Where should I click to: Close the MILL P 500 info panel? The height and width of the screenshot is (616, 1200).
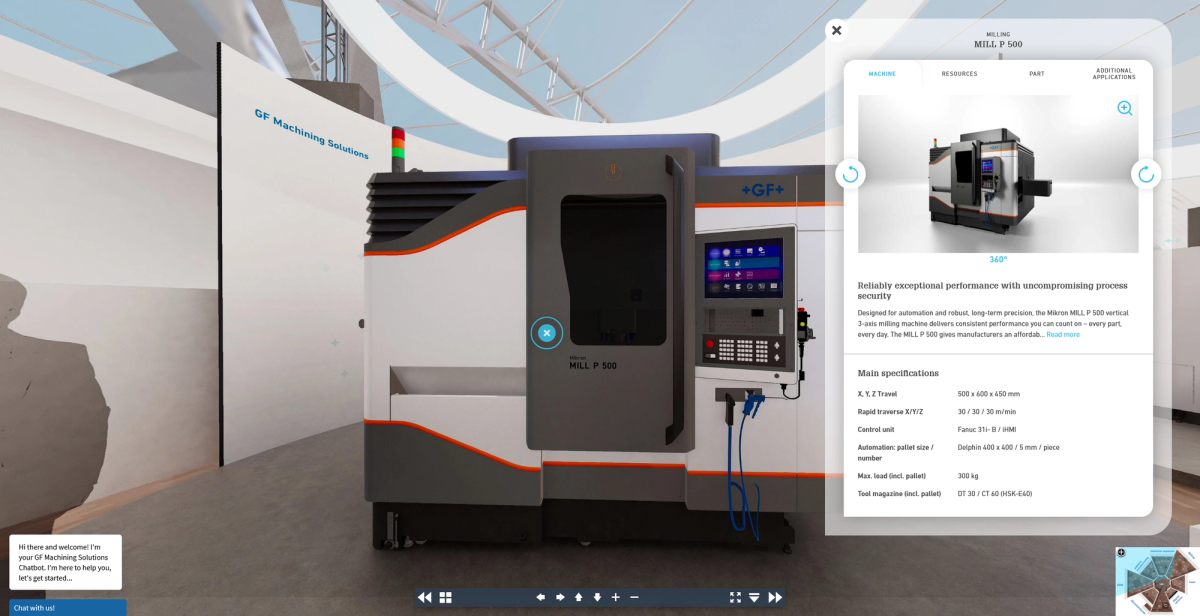click(837, 30)
